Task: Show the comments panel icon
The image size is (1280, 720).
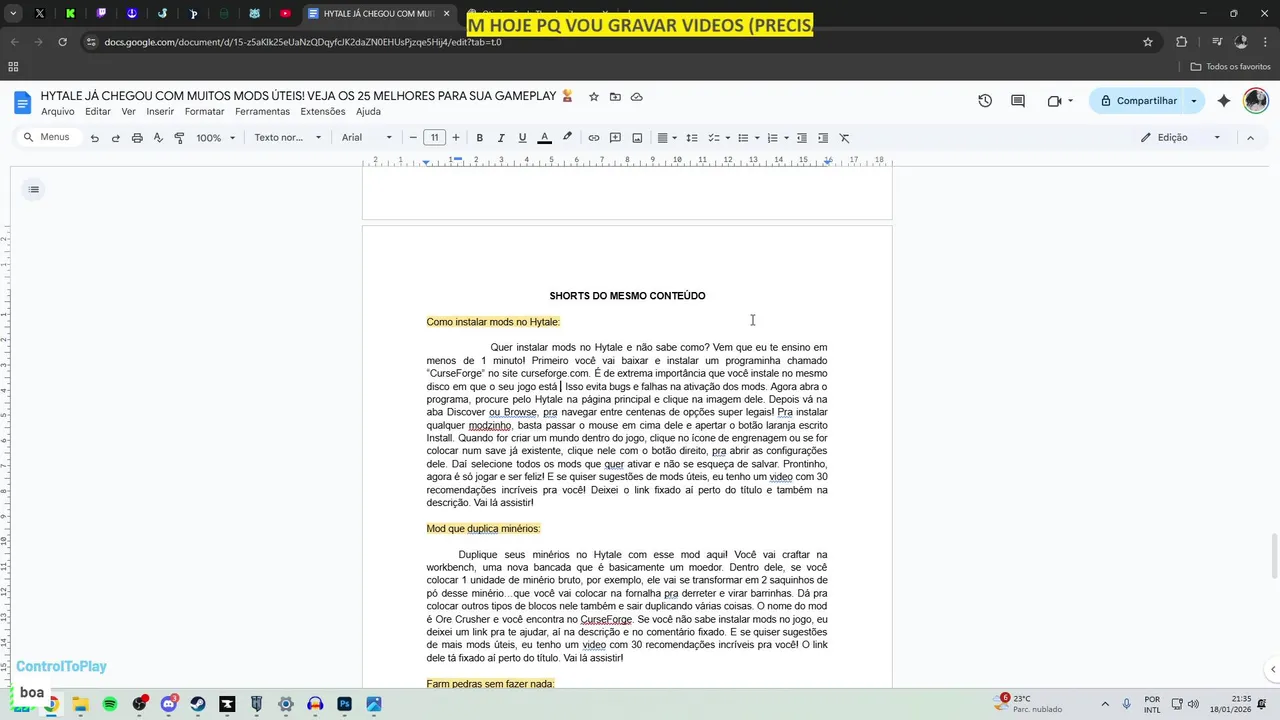Action: click(x=1018, y=101)
